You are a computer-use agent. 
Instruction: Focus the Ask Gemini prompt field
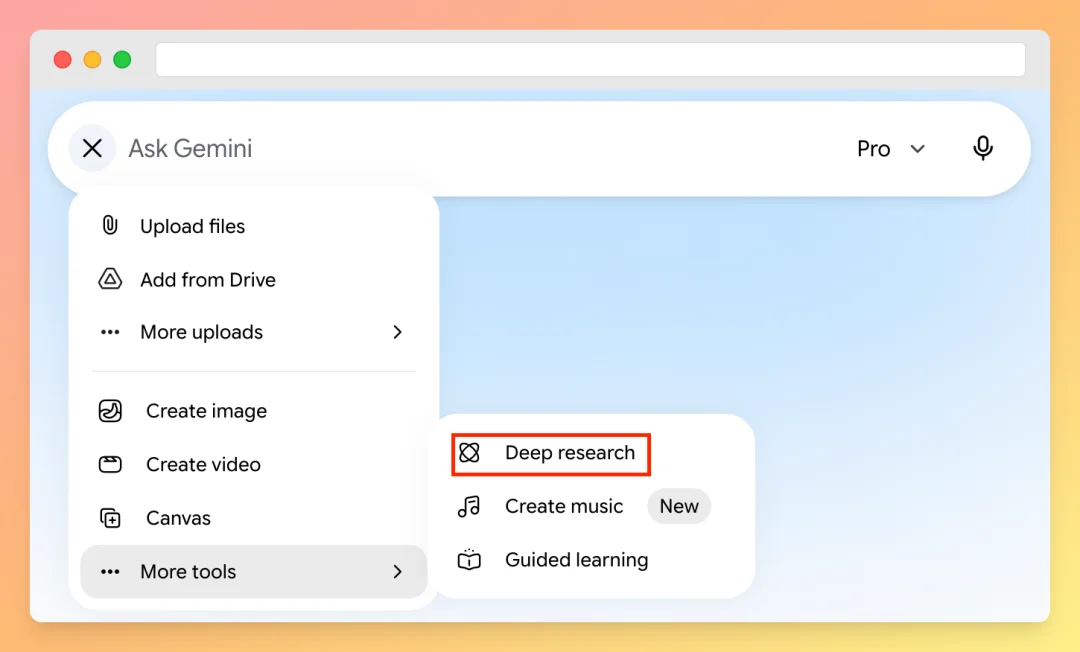(x=482, y=149)
